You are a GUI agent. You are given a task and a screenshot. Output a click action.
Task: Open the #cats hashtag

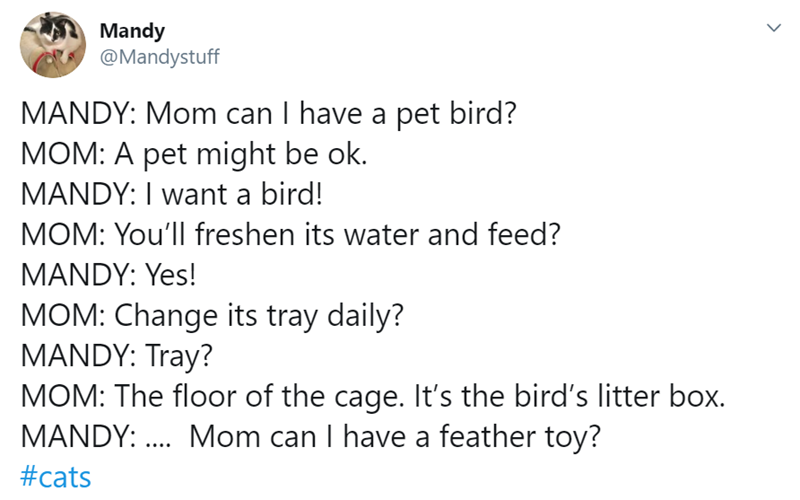56,477
